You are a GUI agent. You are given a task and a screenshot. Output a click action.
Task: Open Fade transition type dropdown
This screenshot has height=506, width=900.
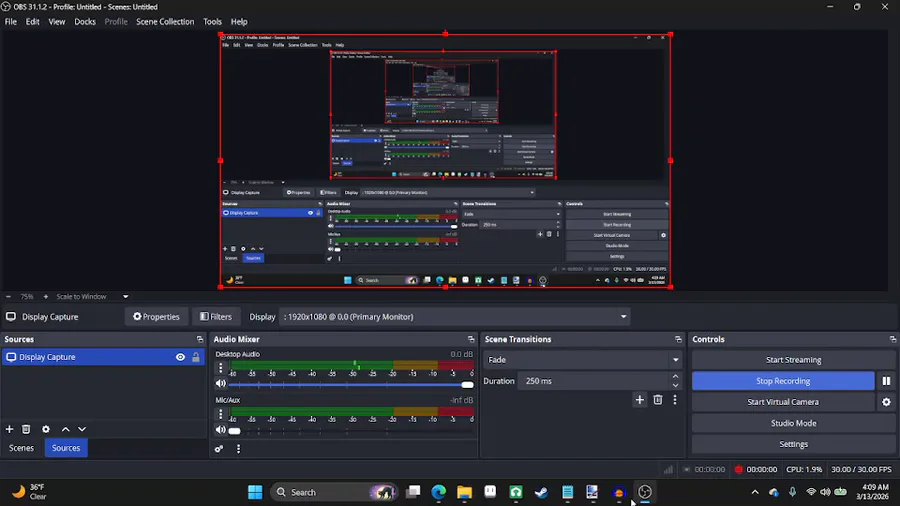click(583, 360)
